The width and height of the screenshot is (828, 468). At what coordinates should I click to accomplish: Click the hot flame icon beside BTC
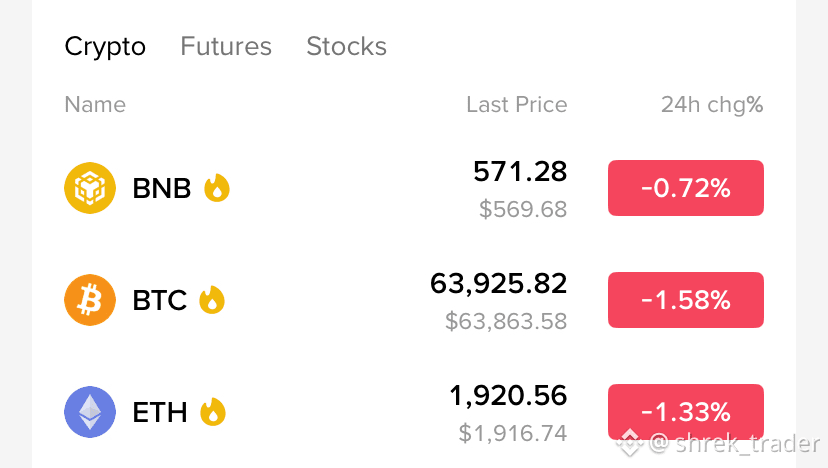(x=212, y=300)
